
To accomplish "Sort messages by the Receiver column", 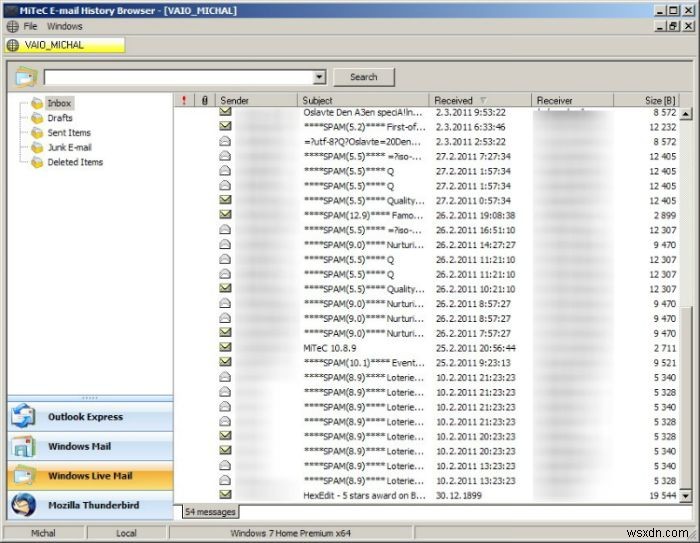I will [572, 100].
